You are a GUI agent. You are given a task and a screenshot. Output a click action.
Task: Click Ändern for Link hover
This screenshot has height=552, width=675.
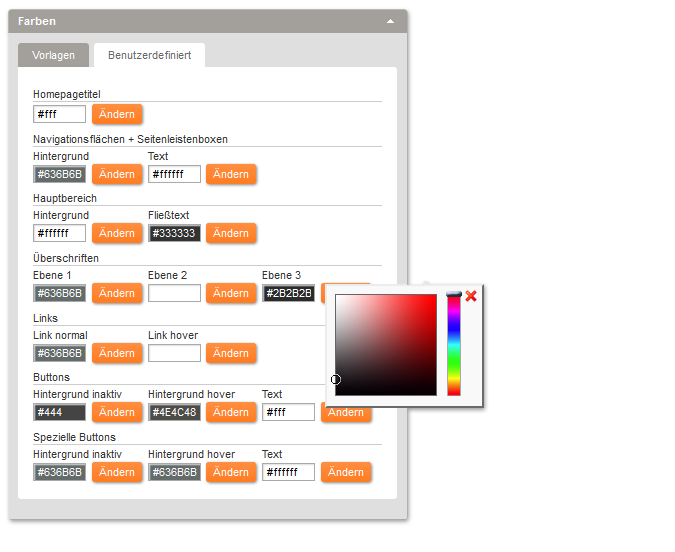231,353
